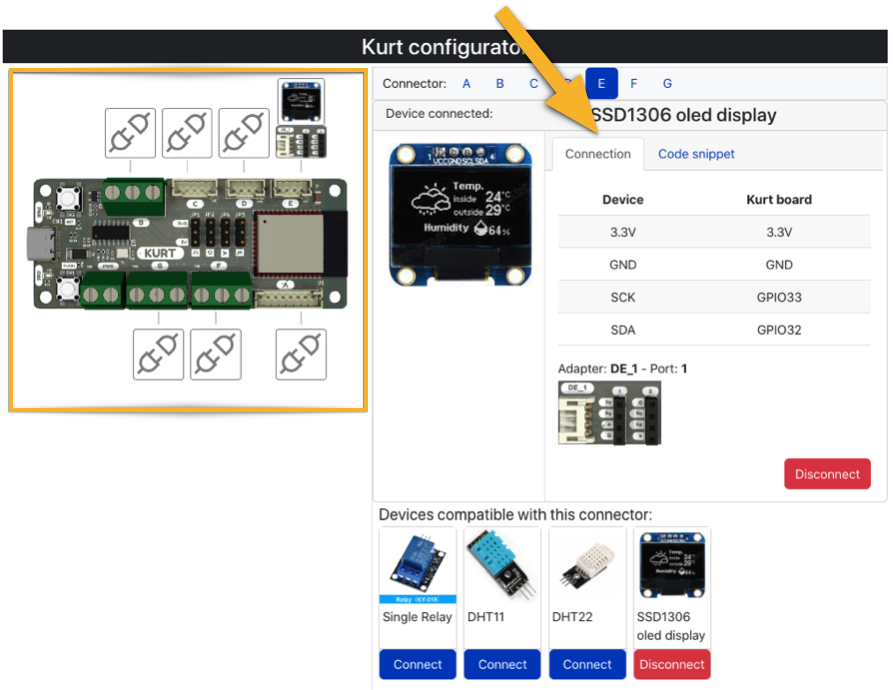The height and width of the screenshot is (690, 893).
Task: Click the DHT22 sensor icon
Action: [x=587, y=568]
